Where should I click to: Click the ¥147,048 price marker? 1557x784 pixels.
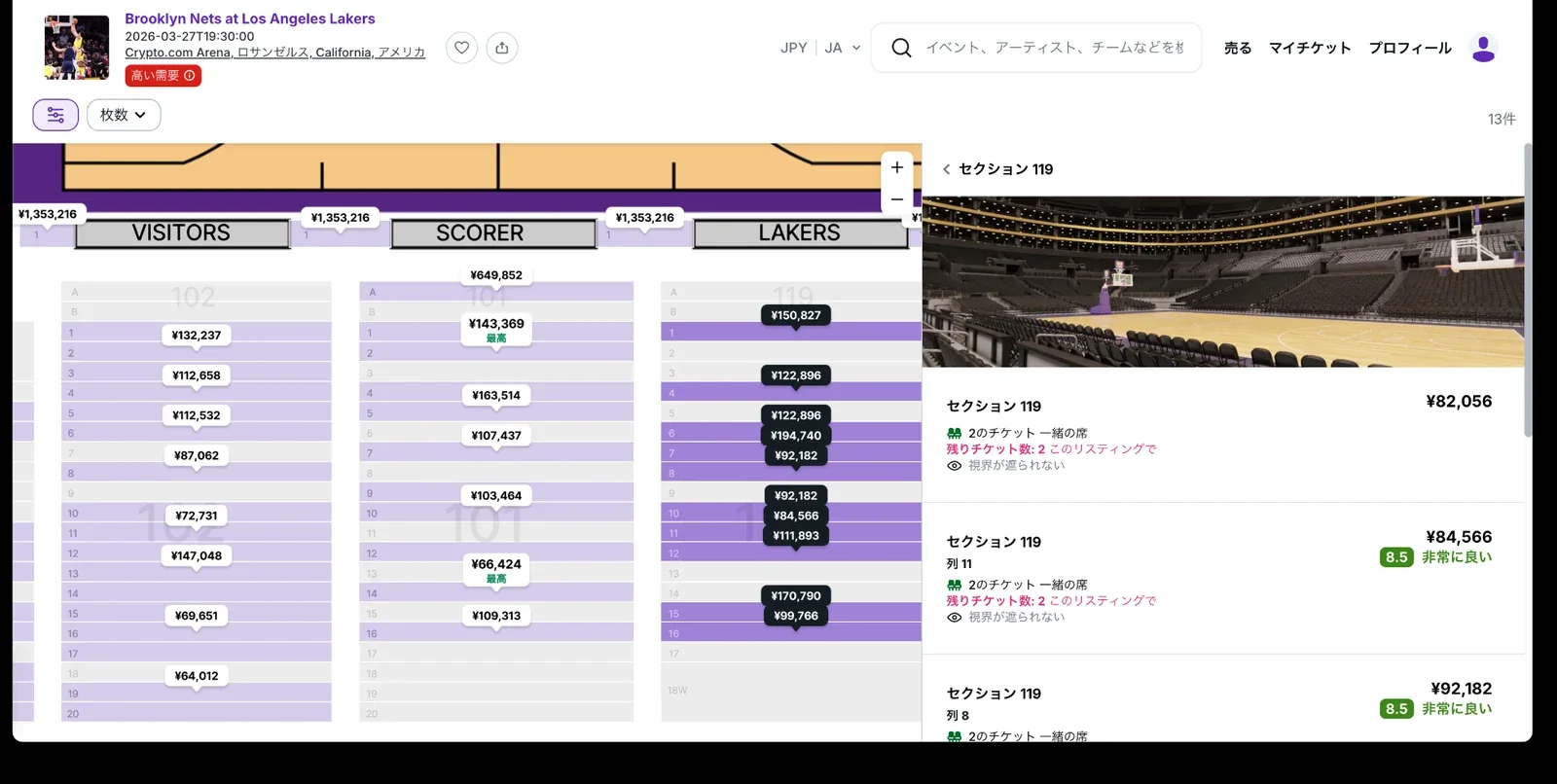[x=197, y=556]
